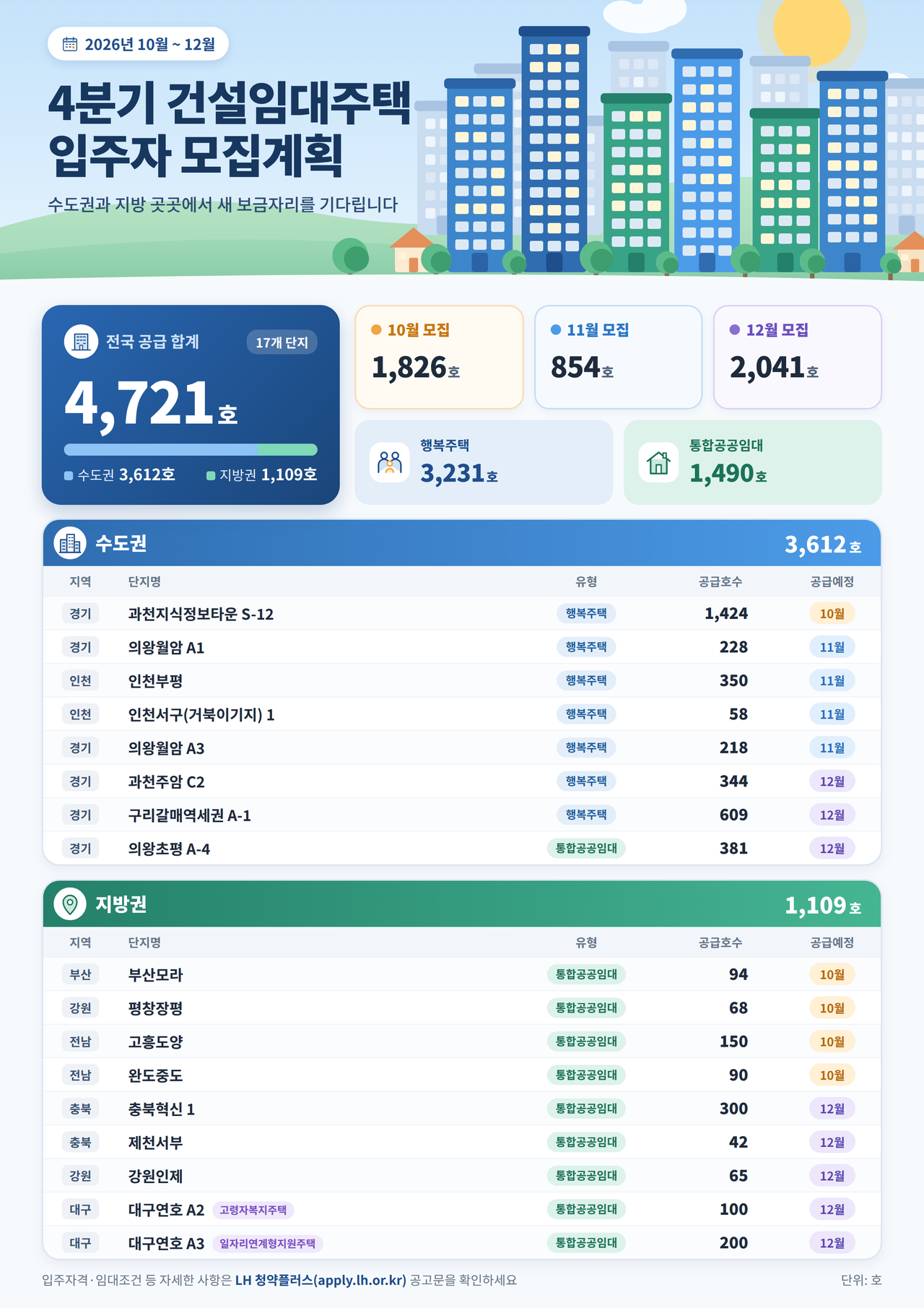Click the 12월 모집 2,041호 card
The width and height of the screenshot is (924, 1308).
pyautogui.click(x=798, y=357)
